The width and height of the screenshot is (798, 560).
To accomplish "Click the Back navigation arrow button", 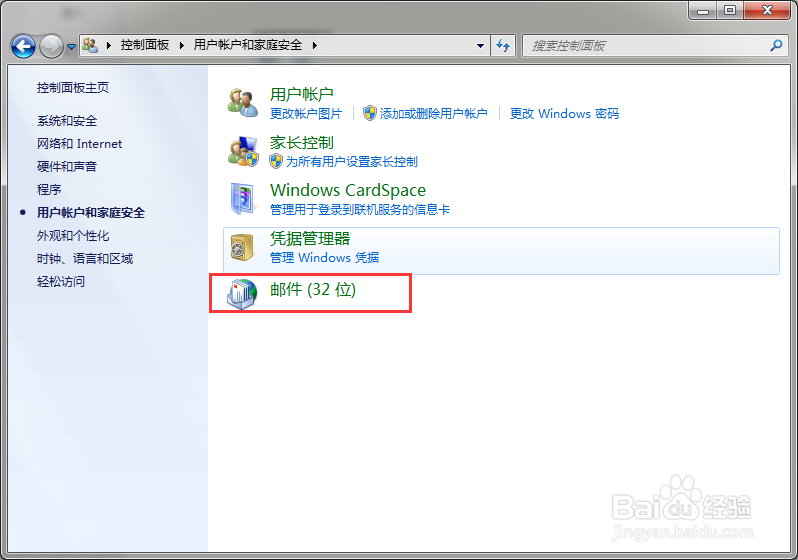I will coord(23,46).
